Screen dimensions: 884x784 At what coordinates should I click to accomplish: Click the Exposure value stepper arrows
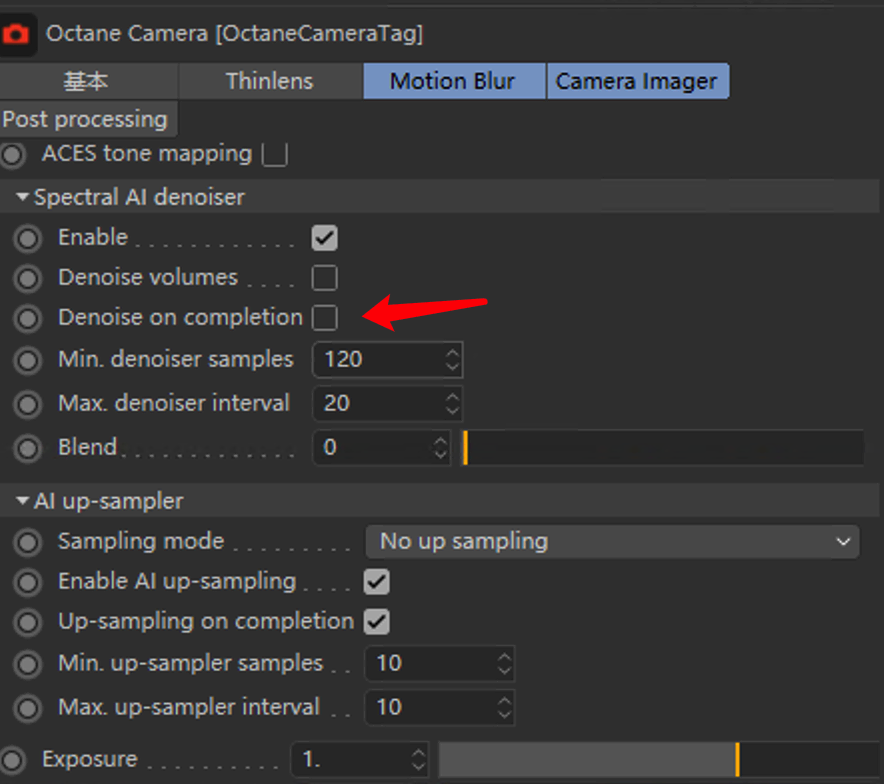[x=418, y=759]
